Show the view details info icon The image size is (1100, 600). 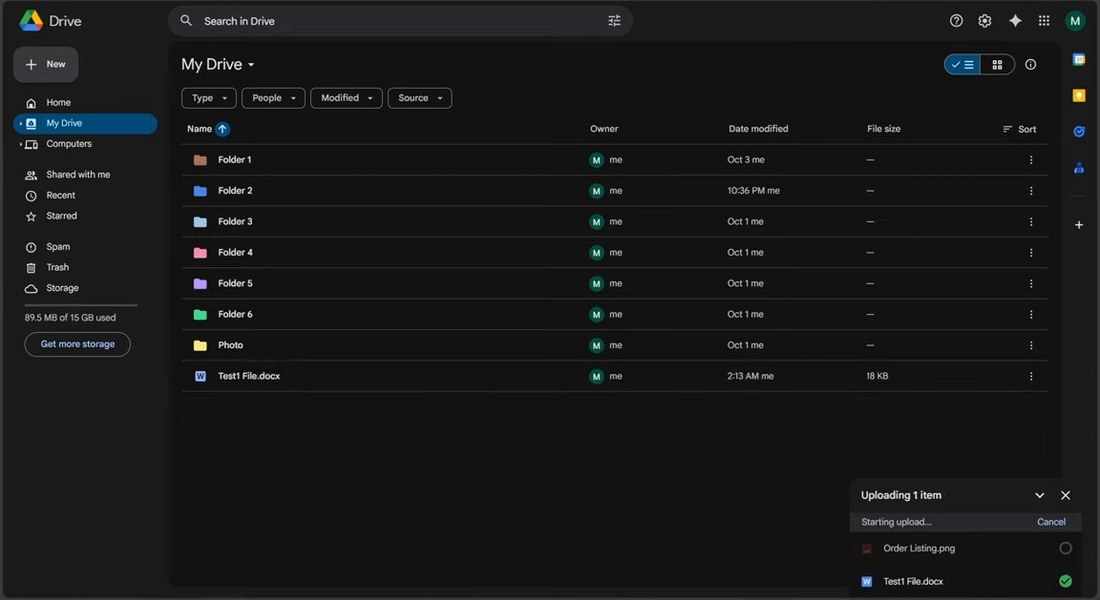(x=1031, y=65)
